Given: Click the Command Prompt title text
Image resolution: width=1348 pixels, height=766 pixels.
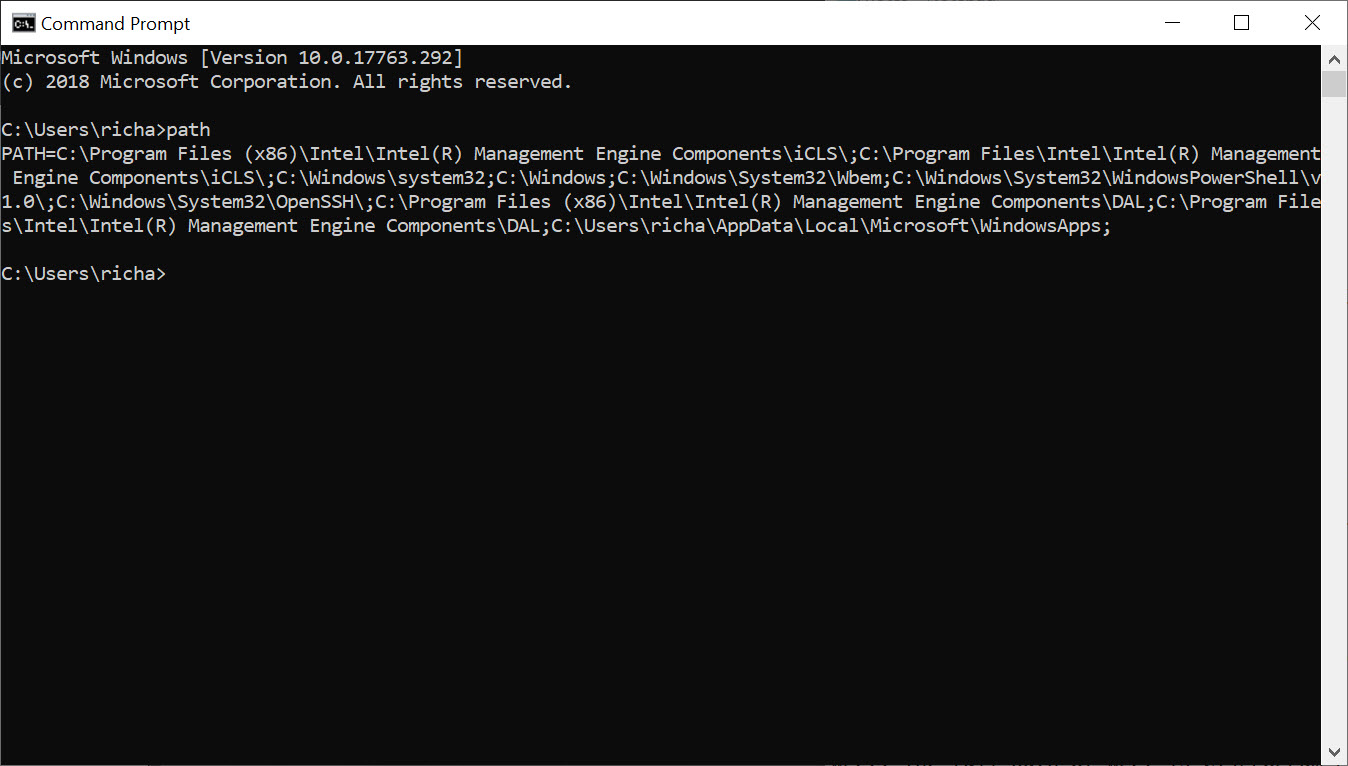Looking at the screenshot, I should 114,22.
